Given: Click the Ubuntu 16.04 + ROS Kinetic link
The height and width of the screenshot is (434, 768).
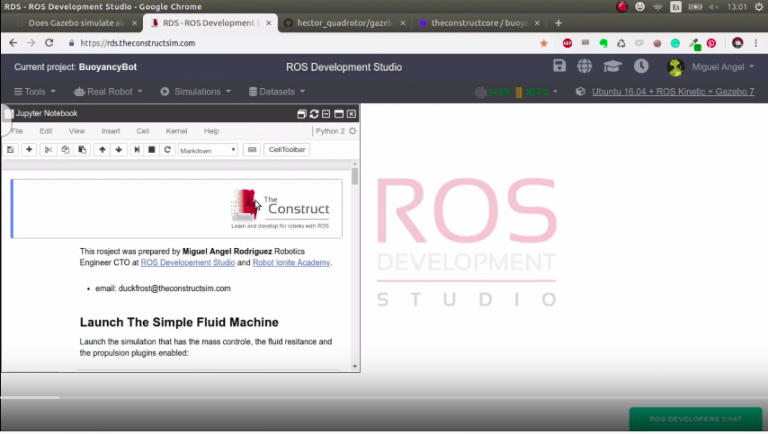Looking at the screenshot, I should click(673, 92).
